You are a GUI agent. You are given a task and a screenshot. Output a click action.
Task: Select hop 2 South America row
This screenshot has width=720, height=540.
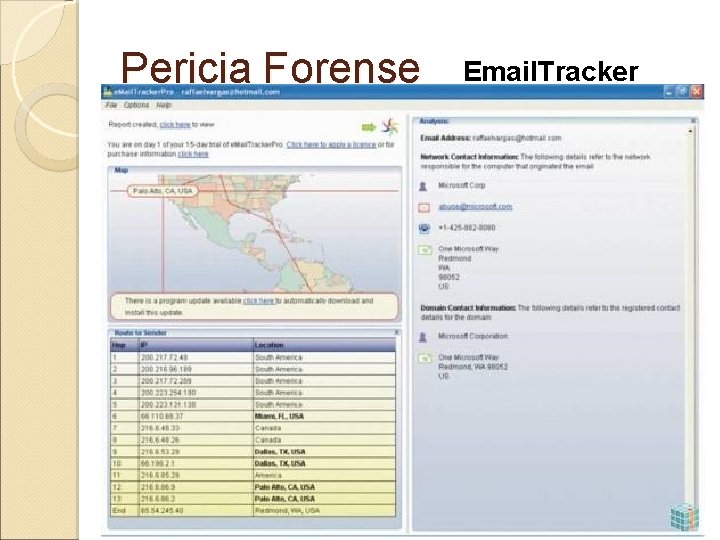(x=253, y=369)
